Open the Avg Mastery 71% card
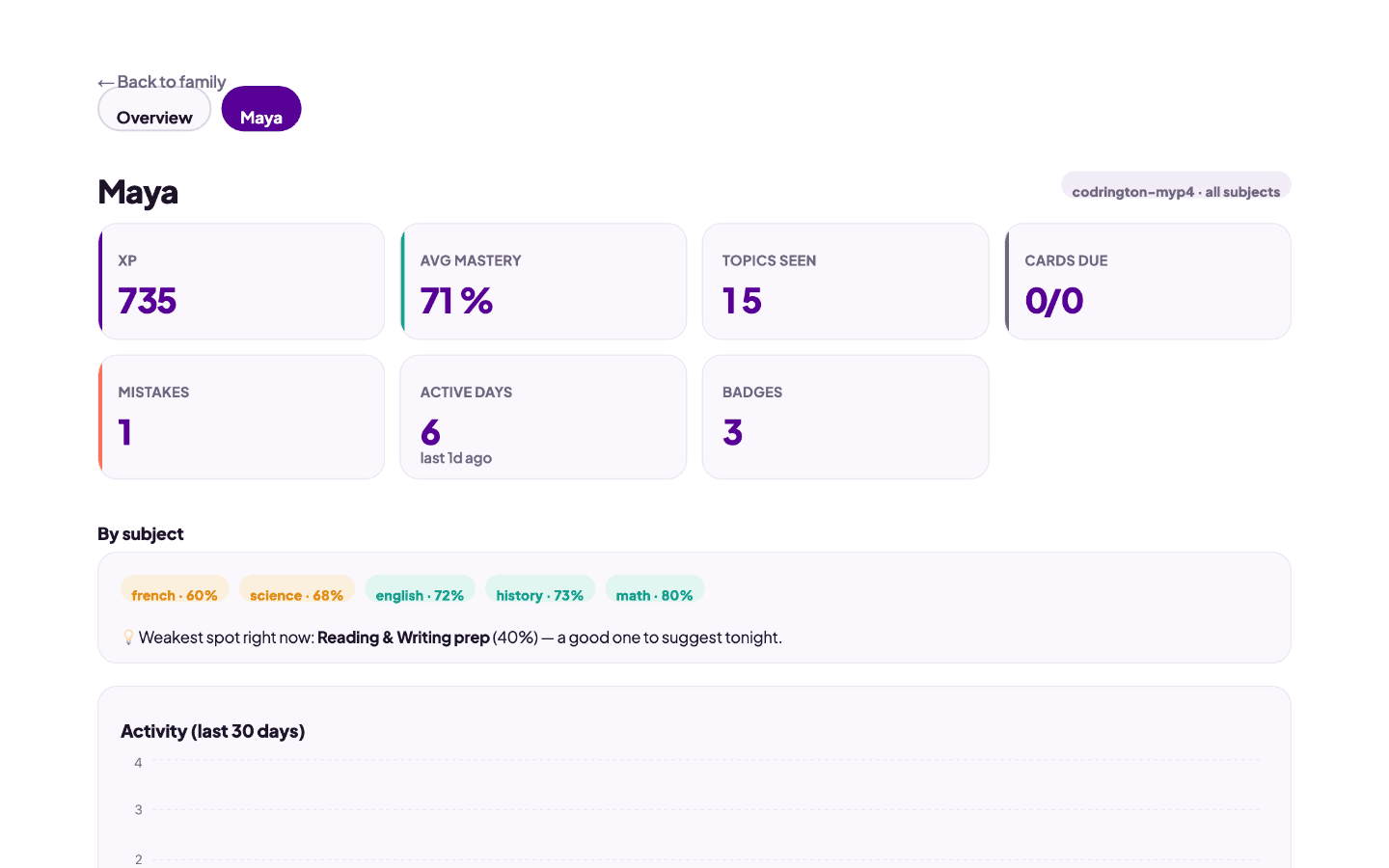 pos(543,282)
